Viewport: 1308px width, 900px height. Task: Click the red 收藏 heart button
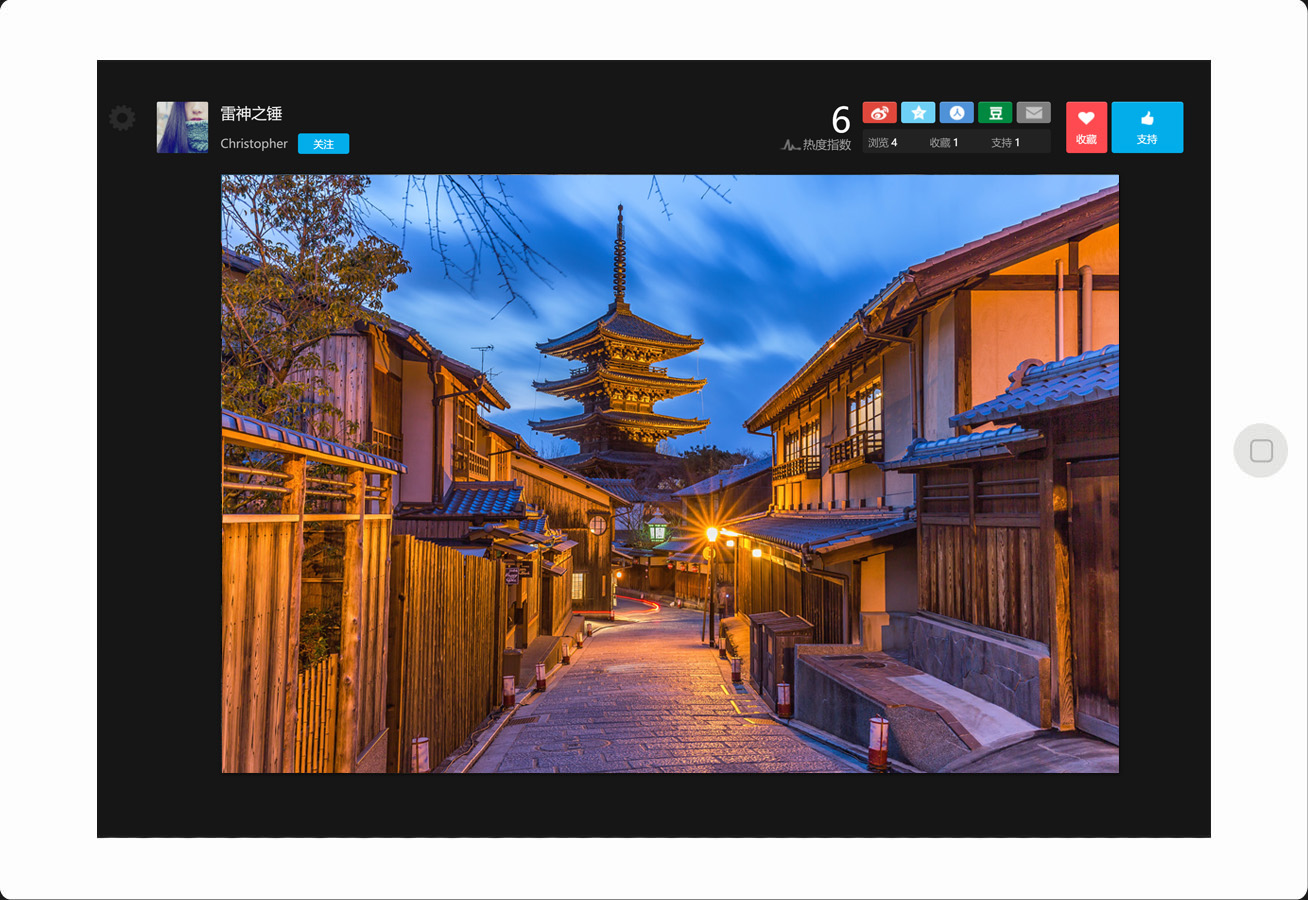click(x=1086, y=127)
